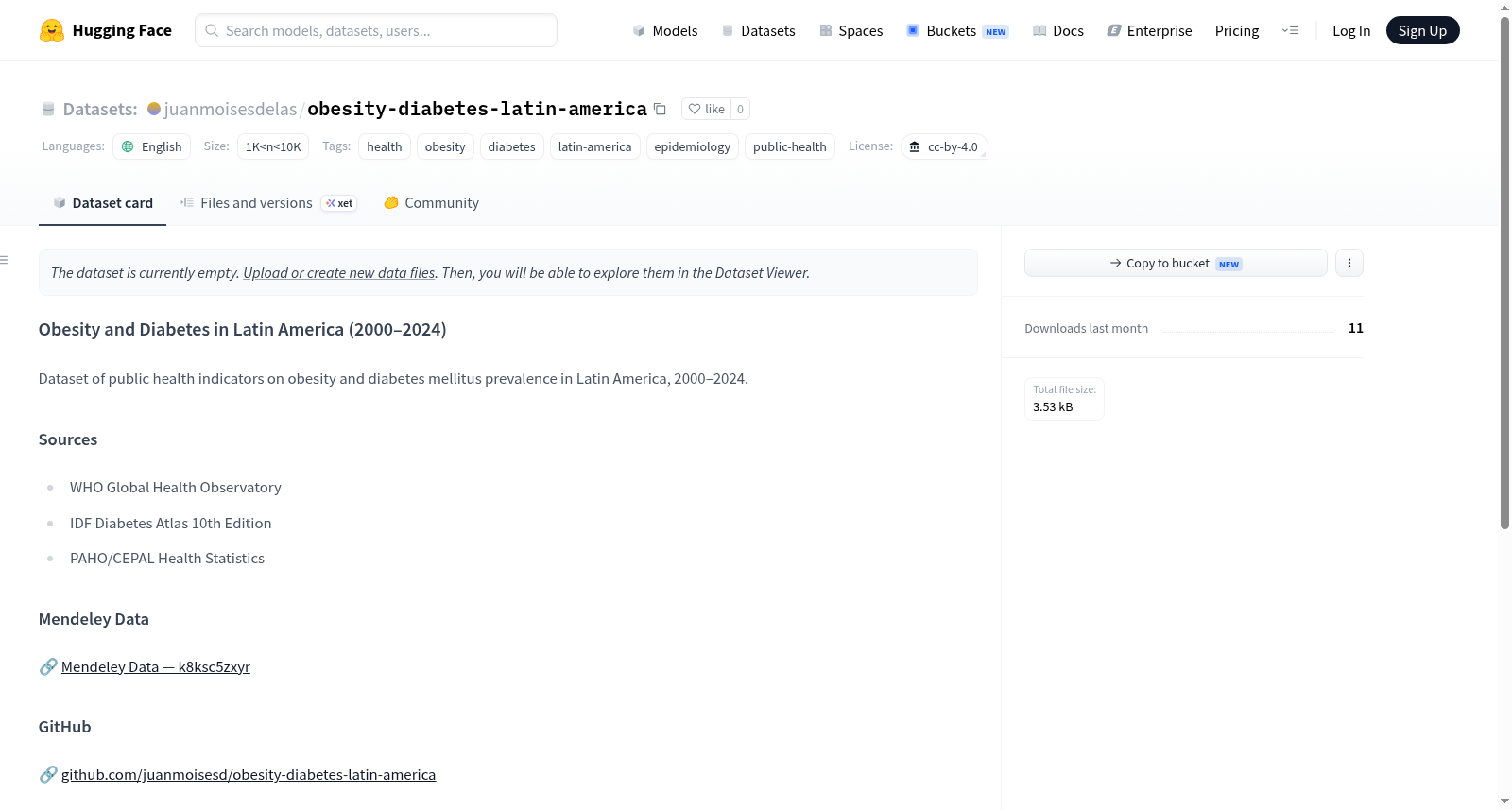Open the Upload or create new data files link
Image resolution: width=1512 pixels, height=810 pixels.
339,272
